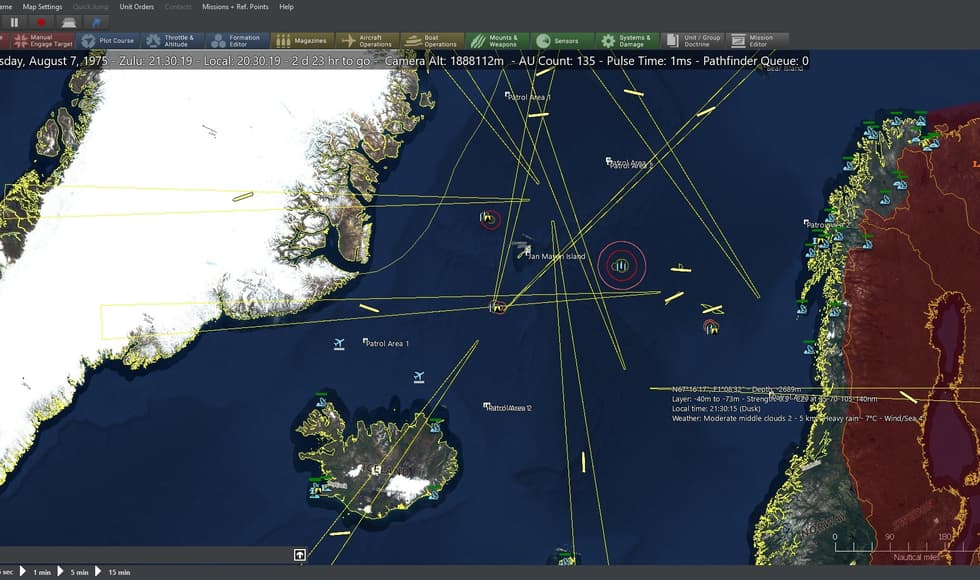The image size is (980, 580).
Task: Open the Aircraft Operations panel
Action: click(x=368, y=41)
